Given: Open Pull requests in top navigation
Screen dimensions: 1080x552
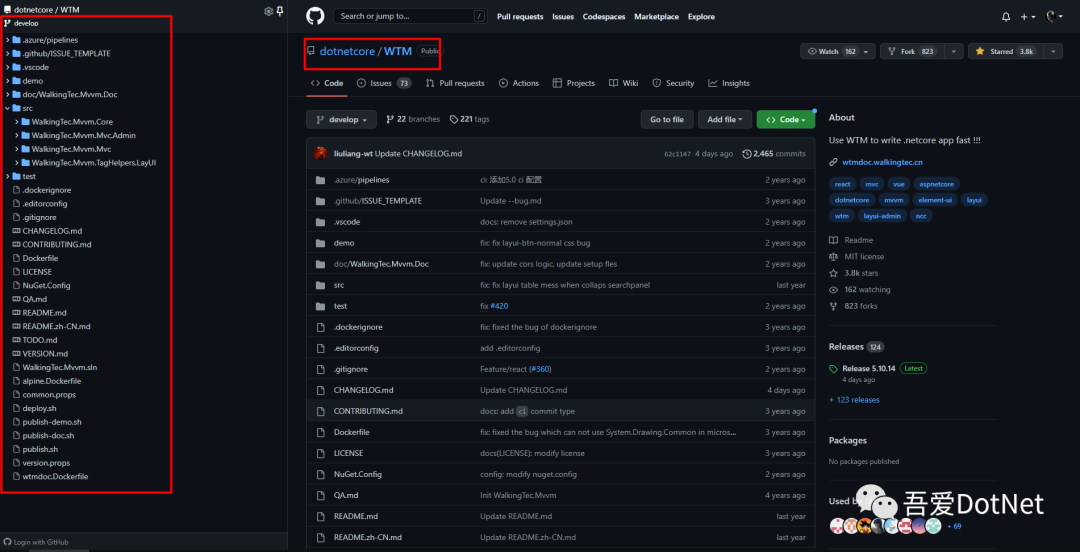Looking at the screenshot, I should coord(520,17).
